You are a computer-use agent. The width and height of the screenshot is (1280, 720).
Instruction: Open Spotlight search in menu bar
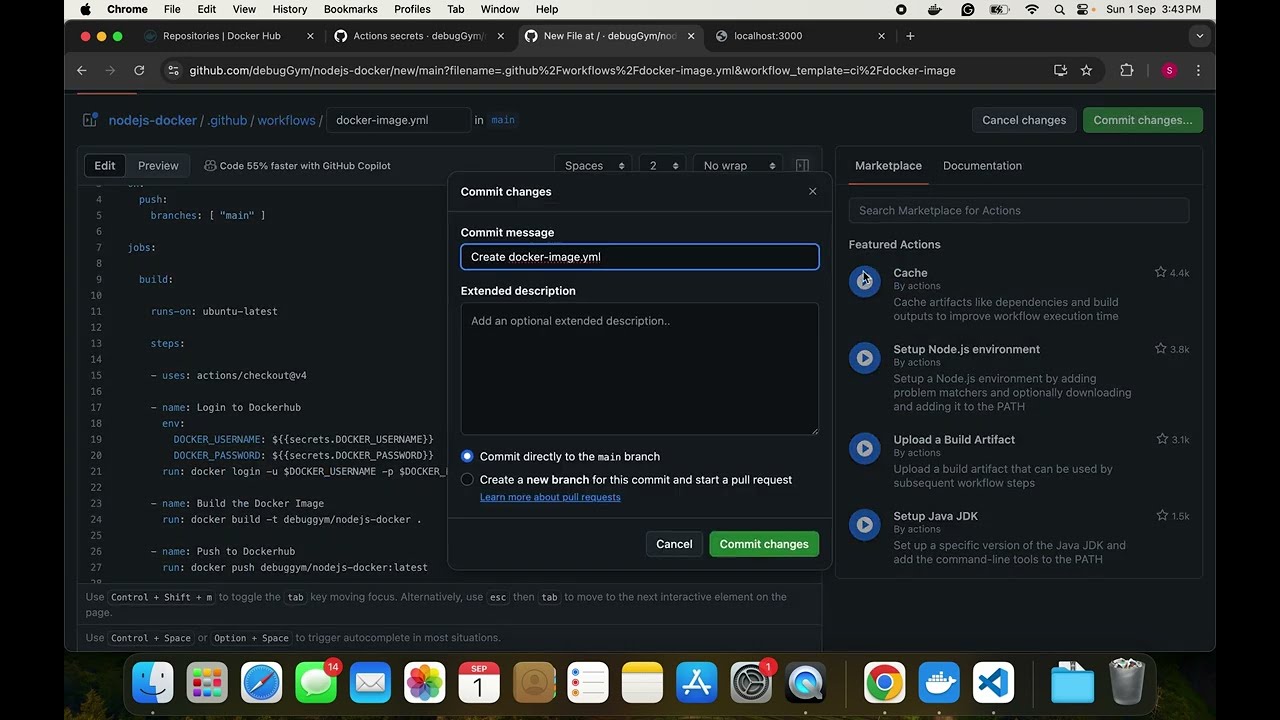tap(1059, 9)
